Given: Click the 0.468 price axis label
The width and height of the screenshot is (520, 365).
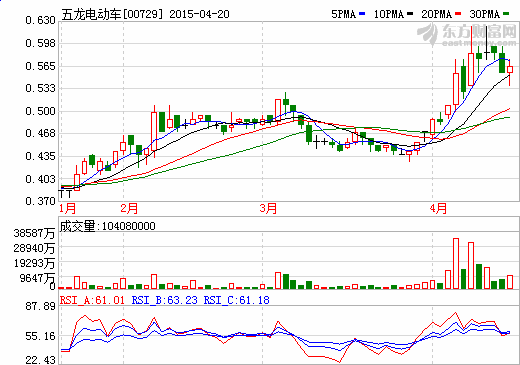Looking at the screenshot, I should coord(40,133).
